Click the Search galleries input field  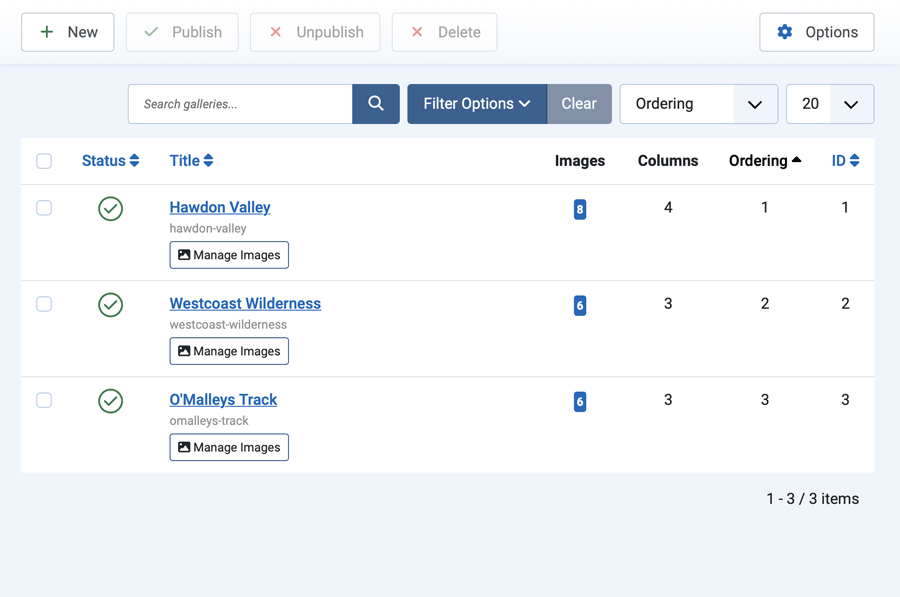240,104
